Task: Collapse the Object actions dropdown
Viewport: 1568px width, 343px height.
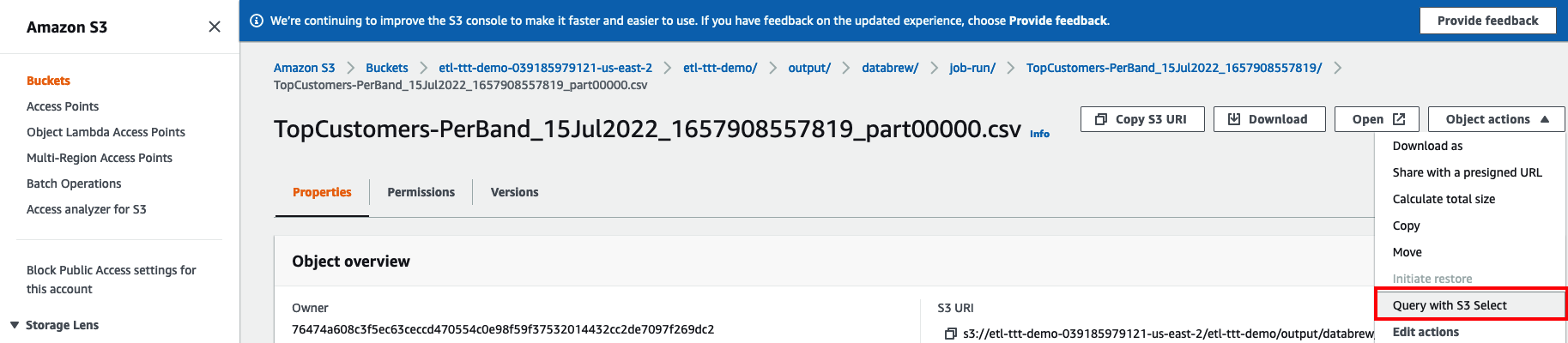Action: pyautogui.click(x=1497, y=119)
